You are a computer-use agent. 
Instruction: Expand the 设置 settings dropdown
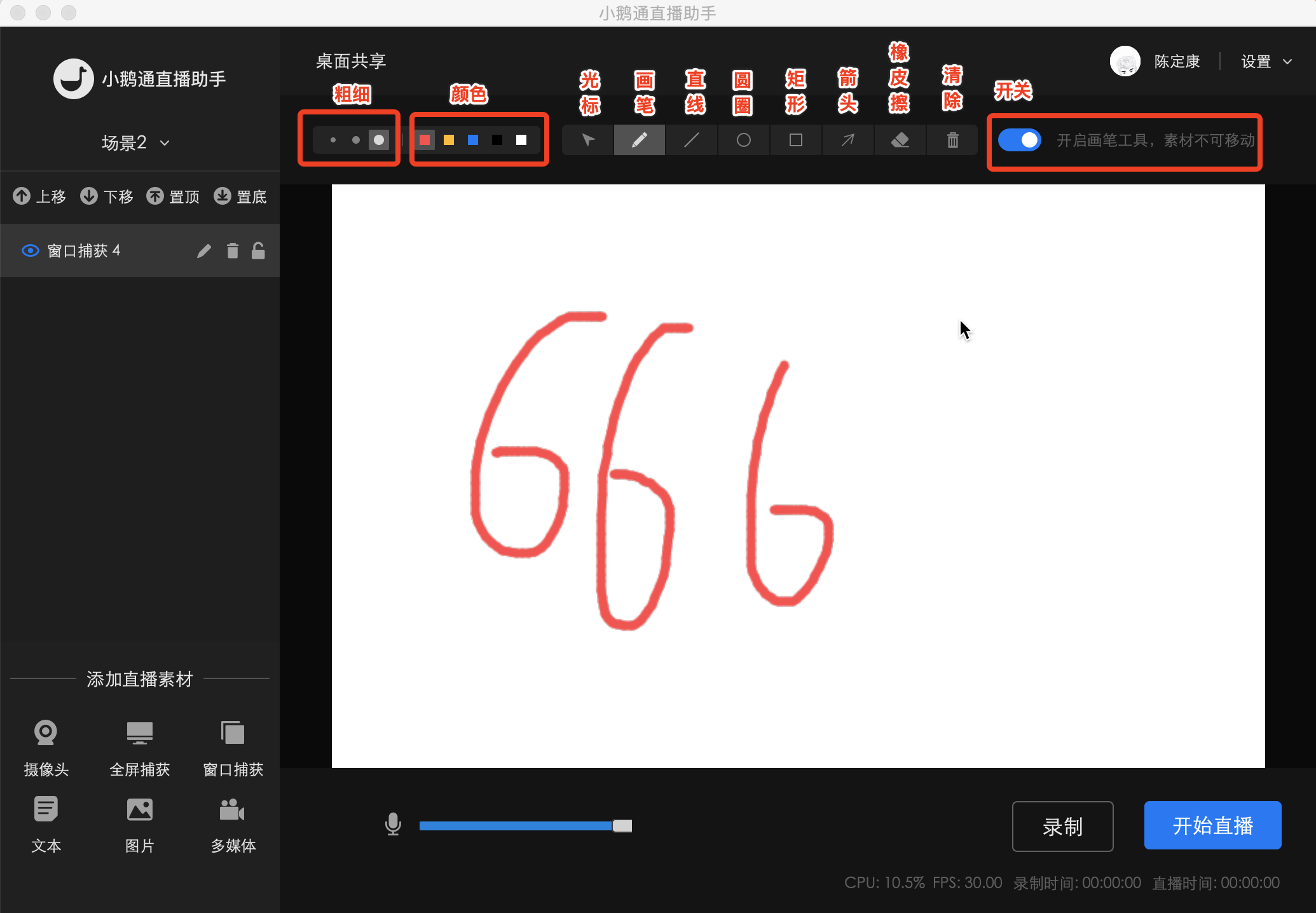[x=1265, y=62]
